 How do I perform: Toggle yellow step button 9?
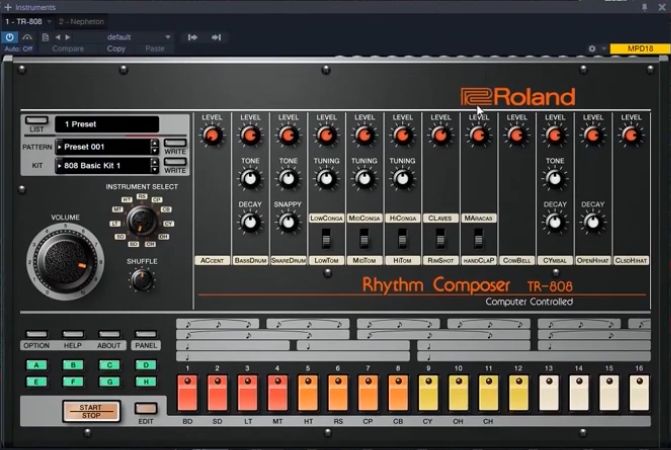point(428,393)
